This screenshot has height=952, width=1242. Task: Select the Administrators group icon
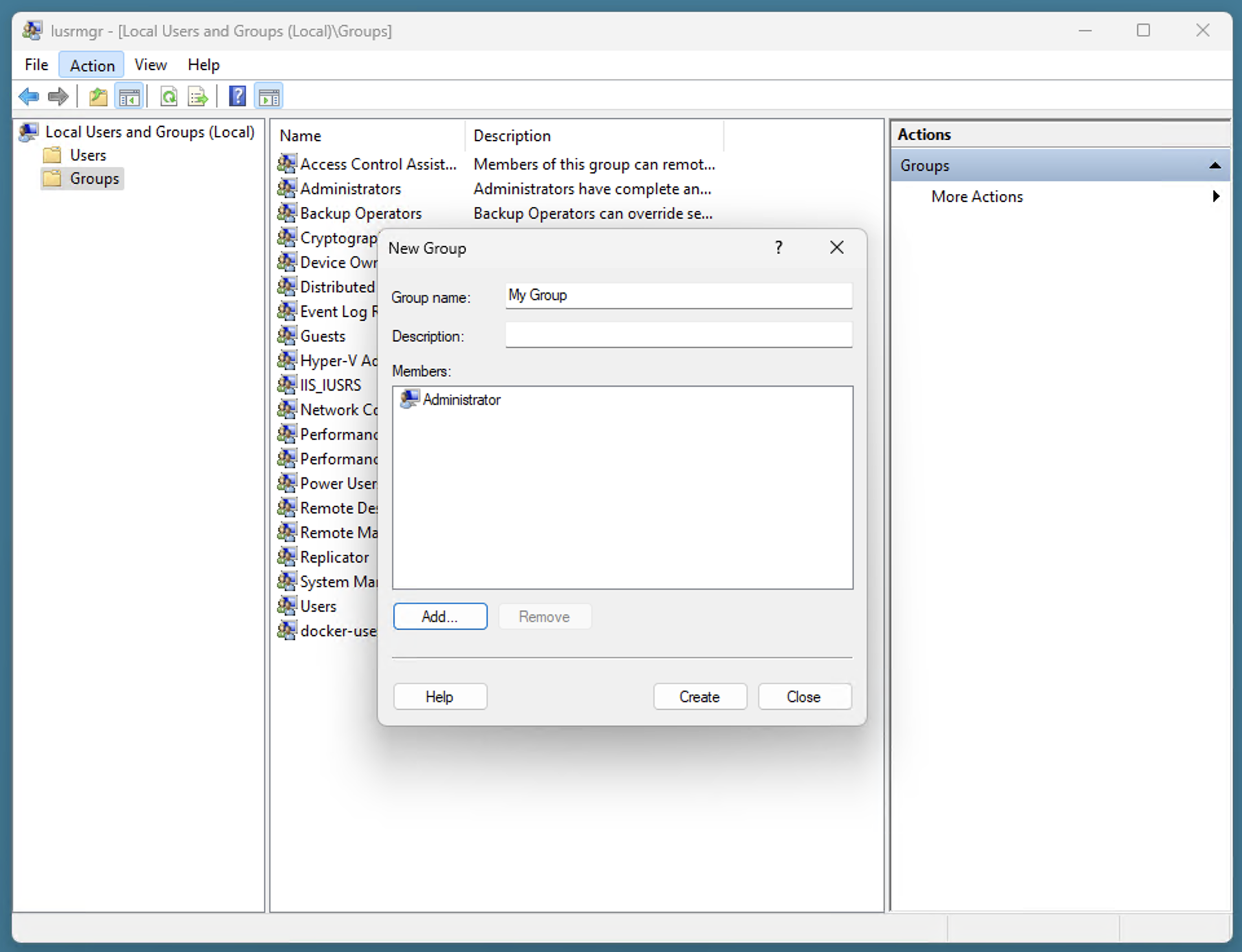287,188
